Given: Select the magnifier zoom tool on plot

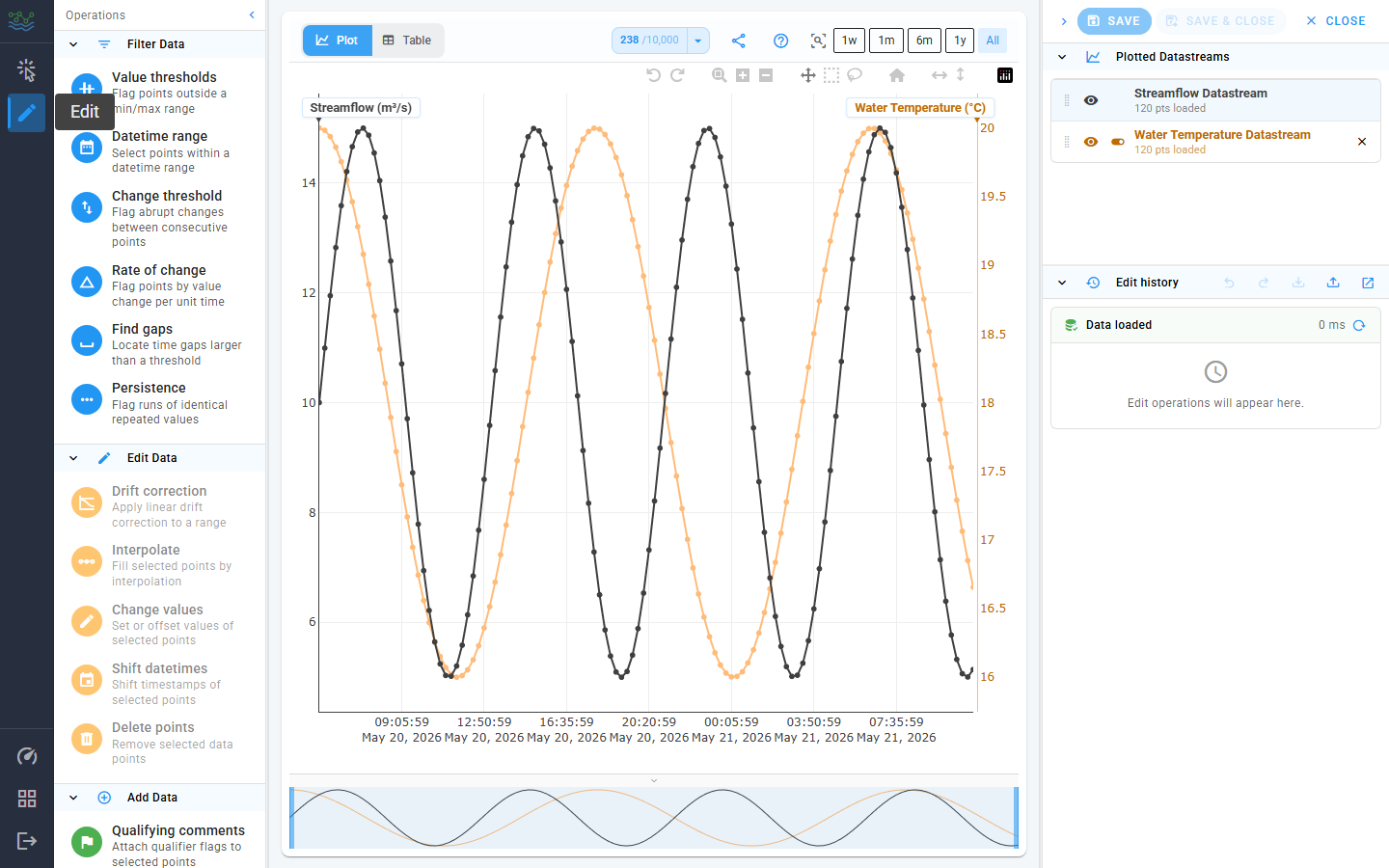Looking at the screenshot, I should tap(720, 75).
